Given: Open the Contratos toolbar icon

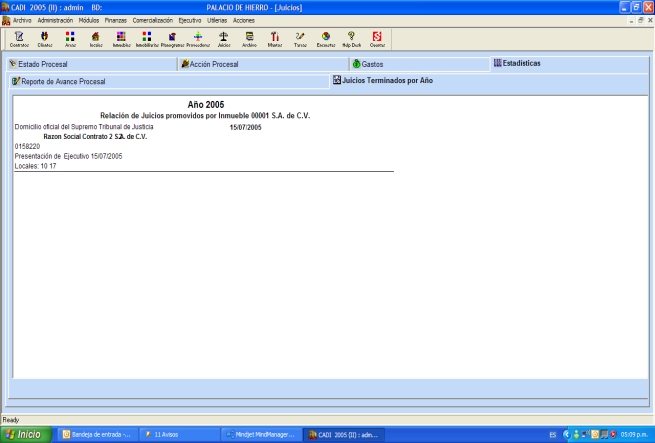Looking at the screenshot, I should coord(18,39).
